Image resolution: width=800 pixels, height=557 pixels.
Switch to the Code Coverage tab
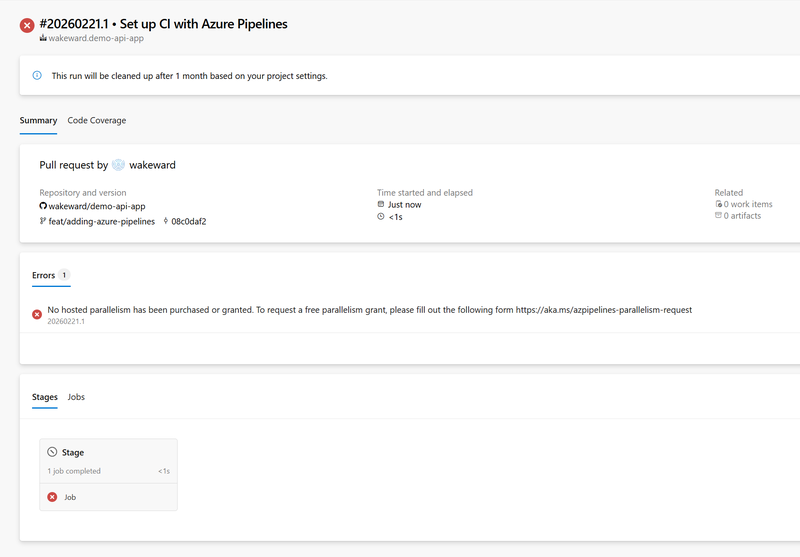pos(97,121)
